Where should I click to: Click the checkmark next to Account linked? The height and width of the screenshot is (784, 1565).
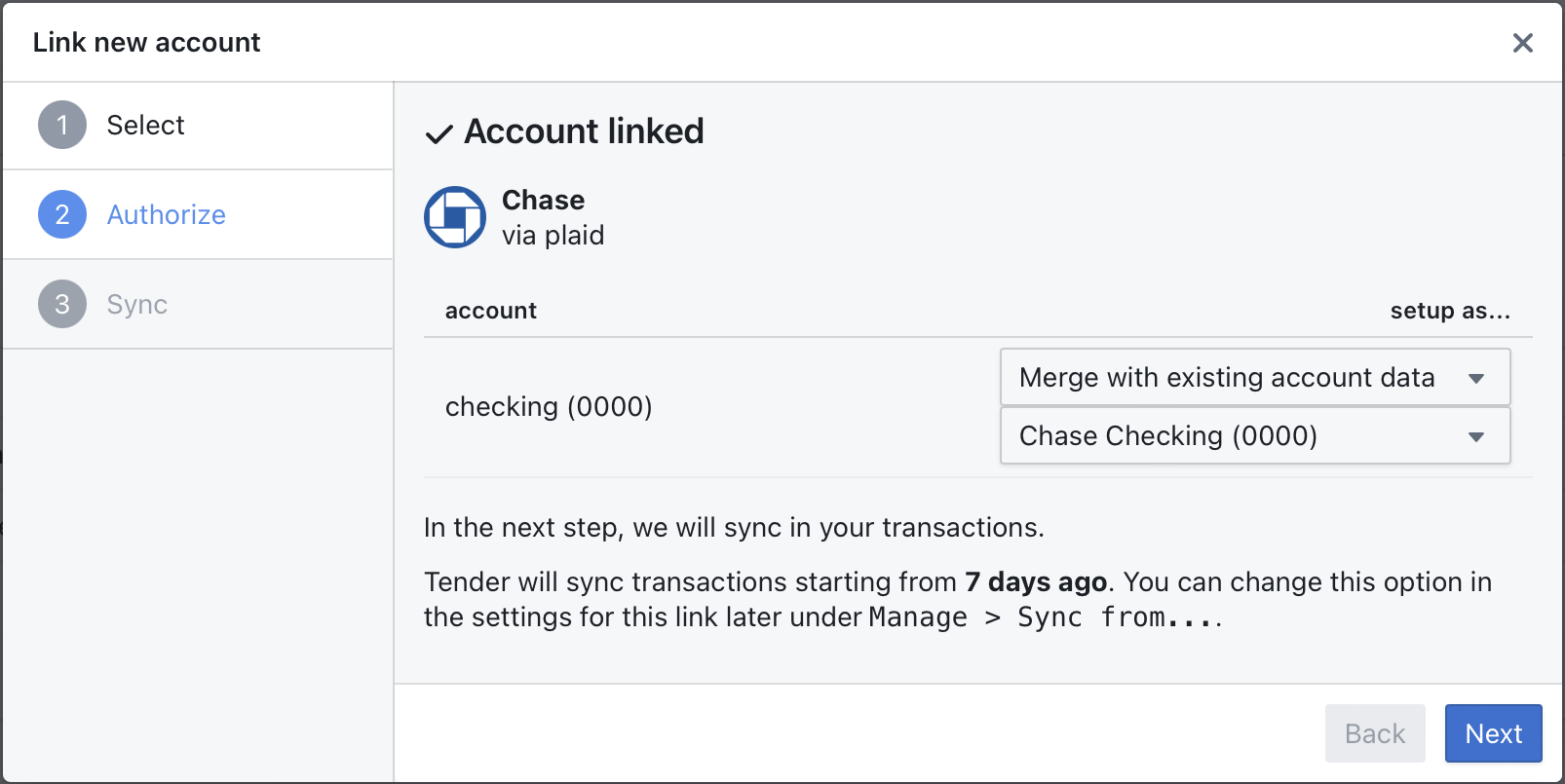[x=439, y=133]
